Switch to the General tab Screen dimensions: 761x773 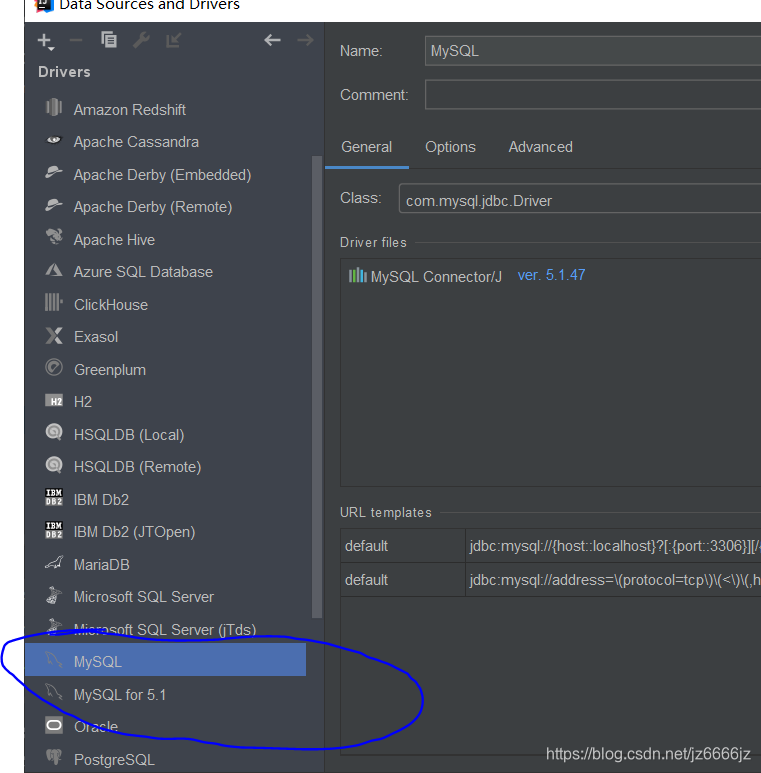366,147
